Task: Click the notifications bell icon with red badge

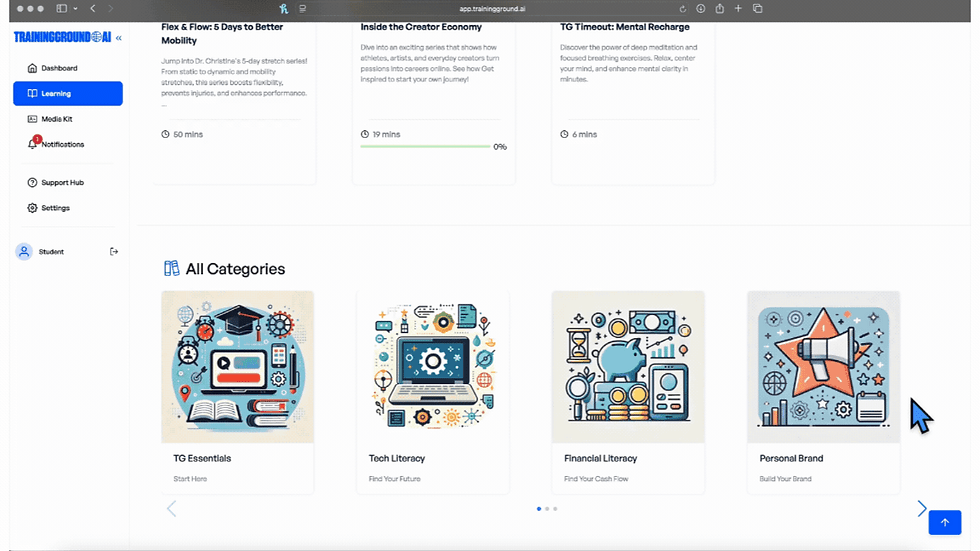Action: tap(34, 143)
